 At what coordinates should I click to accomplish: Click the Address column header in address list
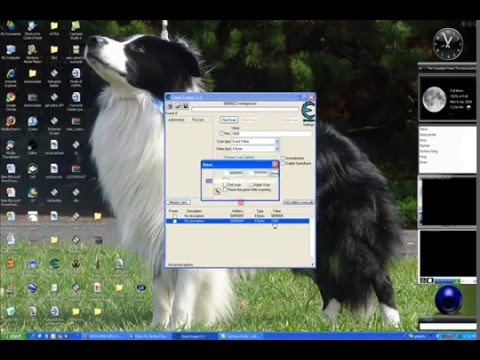238,211
